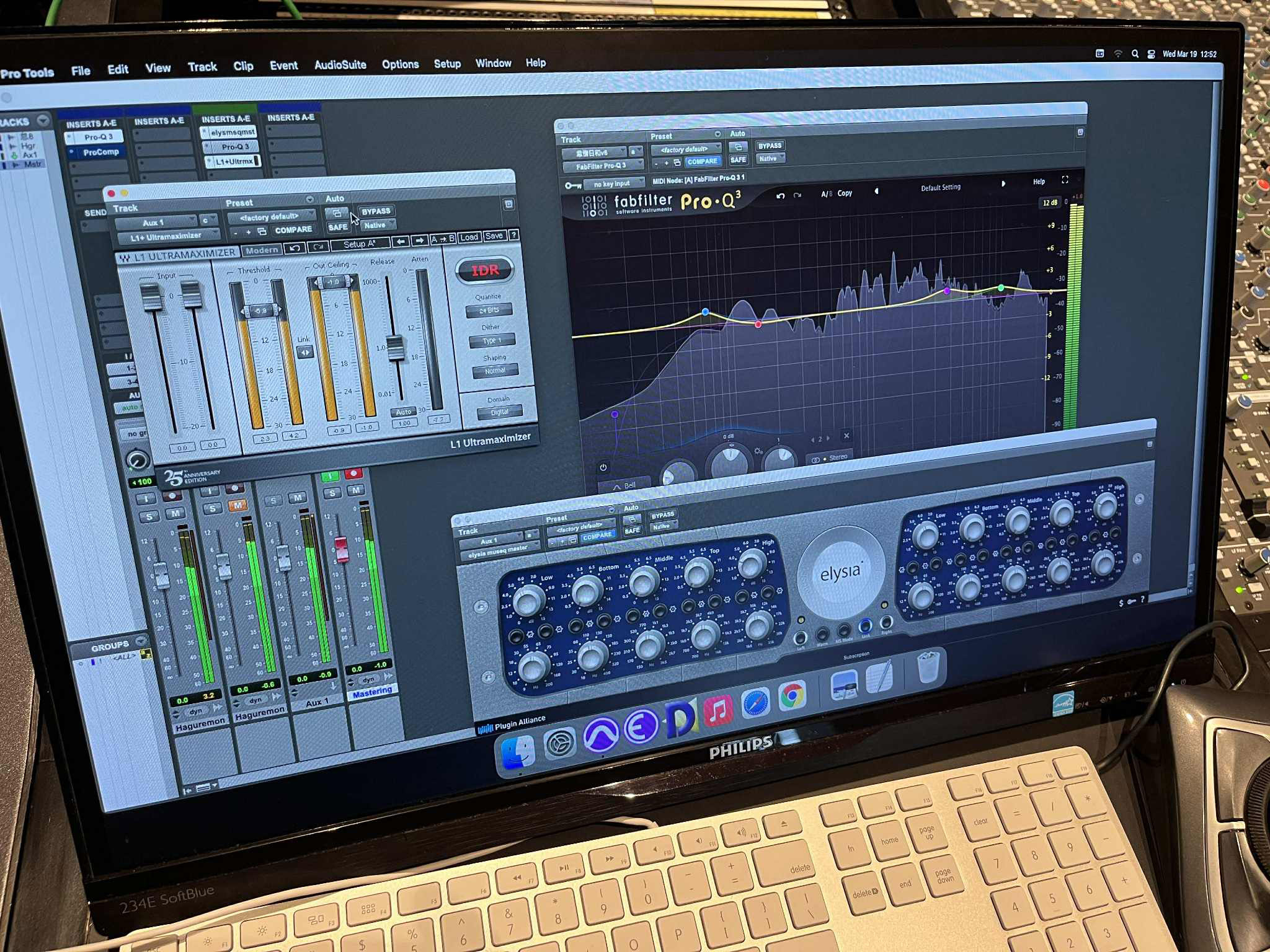Click the key input icon in Pro-Q 3 window
Screen dimensions: 1270x952
(x=572, y=185)
